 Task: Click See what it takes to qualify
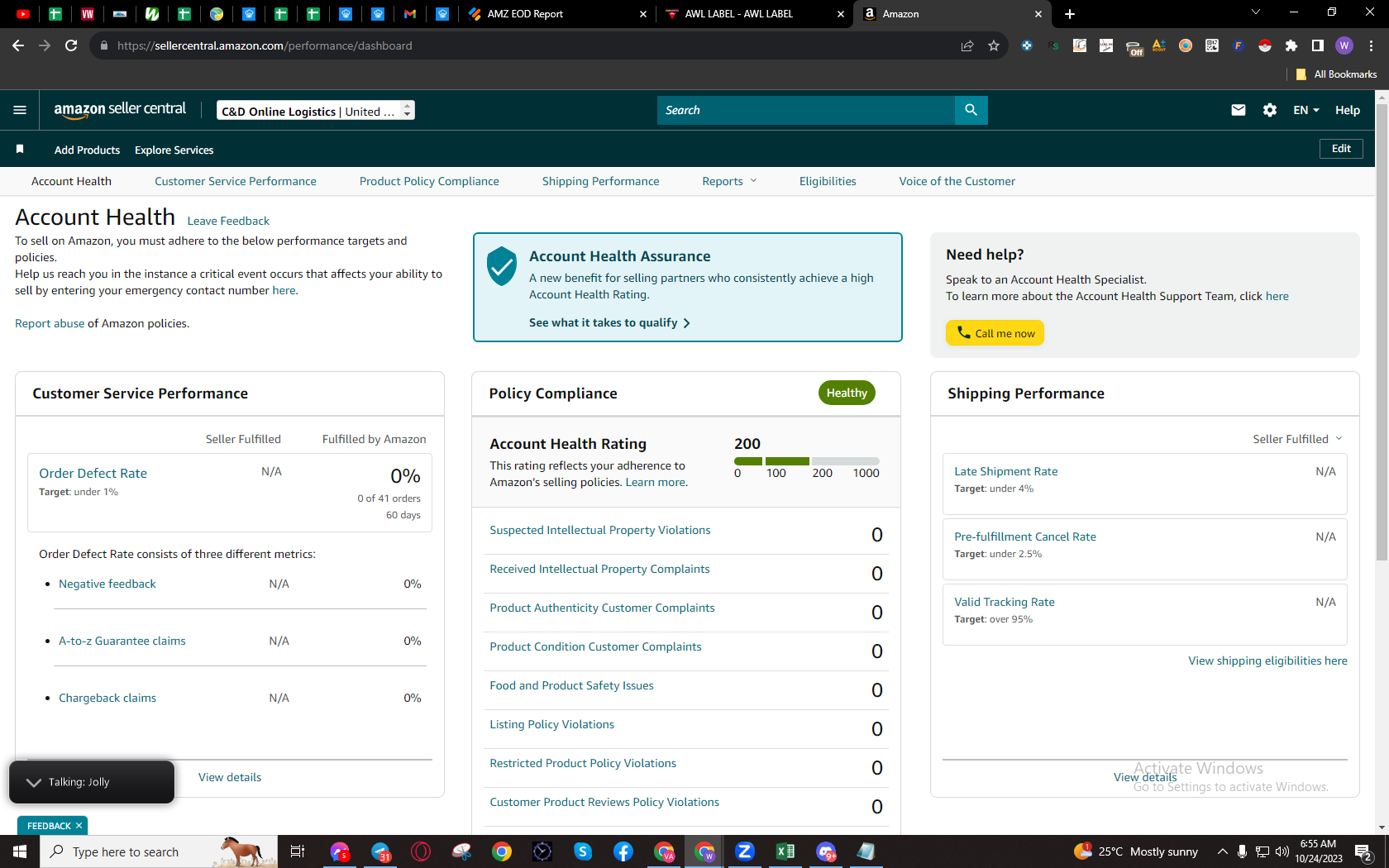pos(609,322)
